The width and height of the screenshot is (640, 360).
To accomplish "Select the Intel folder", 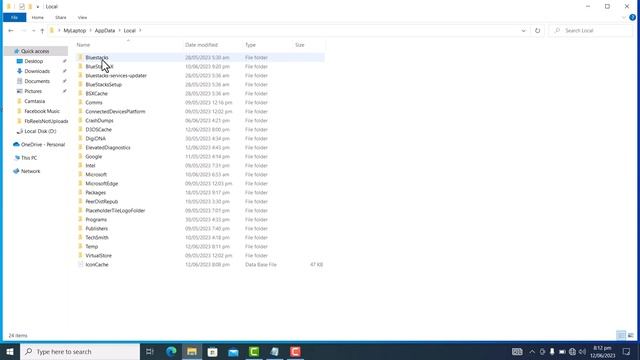I will pyautogui.click(x=90, y=165).
